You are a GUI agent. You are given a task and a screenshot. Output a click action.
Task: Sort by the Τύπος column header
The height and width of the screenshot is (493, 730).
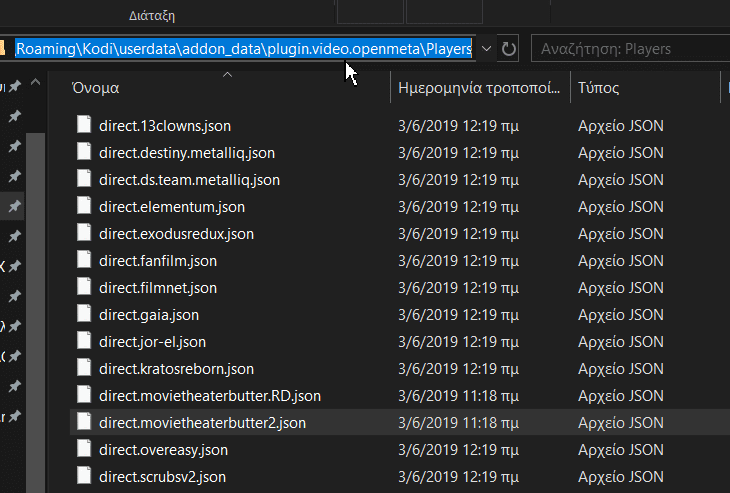(598, 88)
